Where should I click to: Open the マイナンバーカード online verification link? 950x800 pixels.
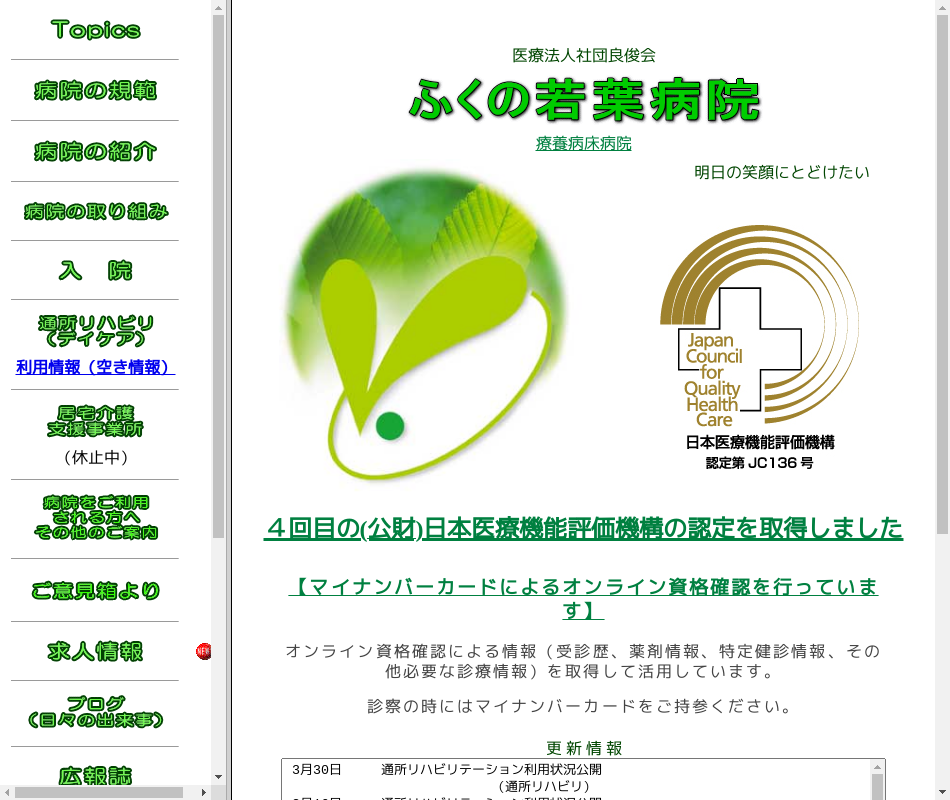tap(583, 597)
